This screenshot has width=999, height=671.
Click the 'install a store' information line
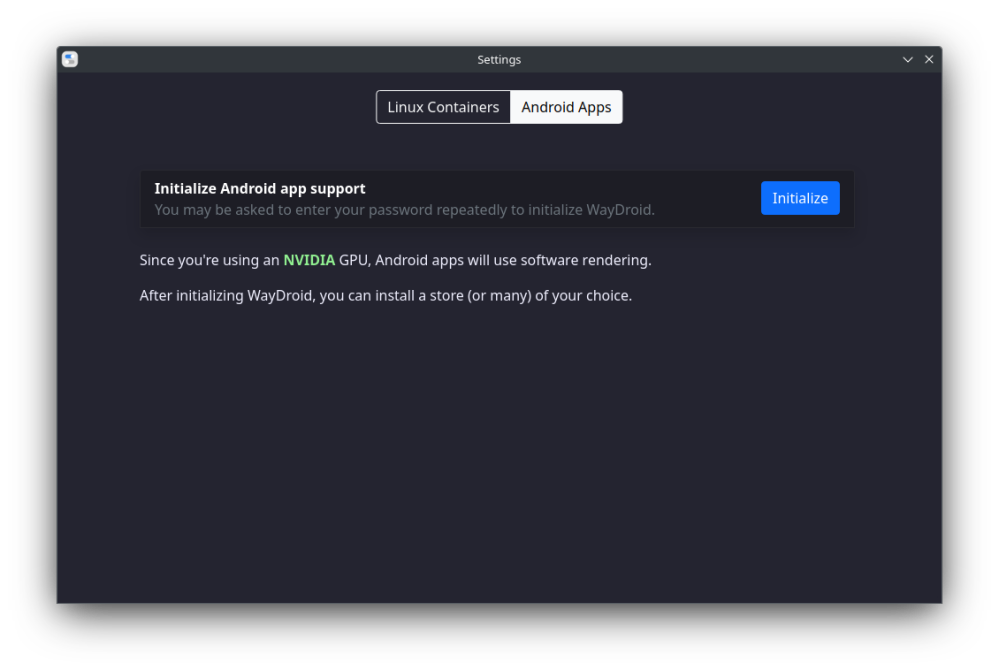[385, 296]
